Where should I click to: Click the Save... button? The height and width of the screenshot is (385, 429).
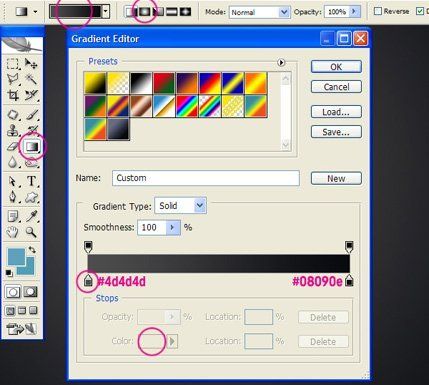(336, 132)
